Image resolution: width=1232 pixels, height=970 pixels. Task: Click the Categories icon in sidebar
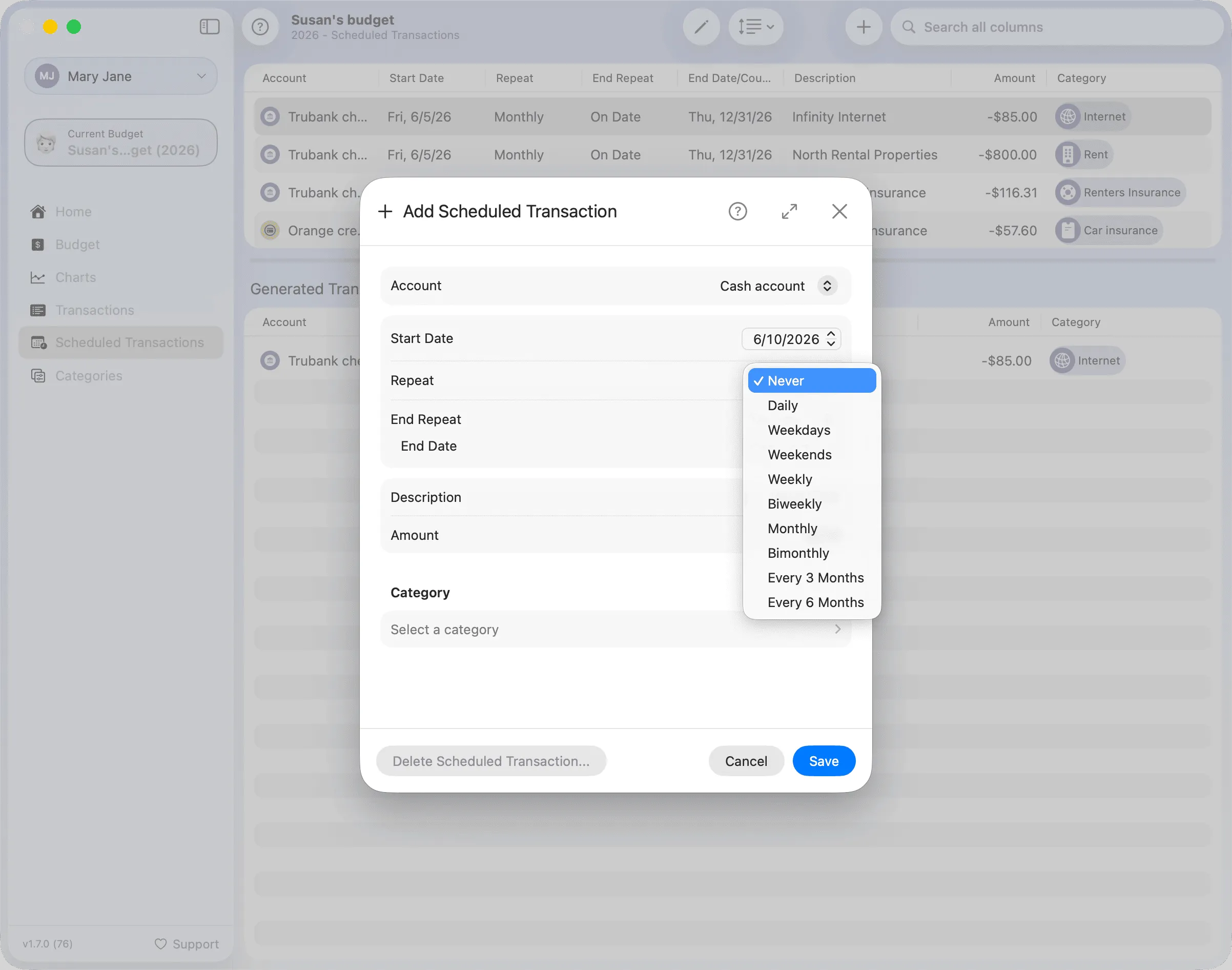tap(38, 376)
